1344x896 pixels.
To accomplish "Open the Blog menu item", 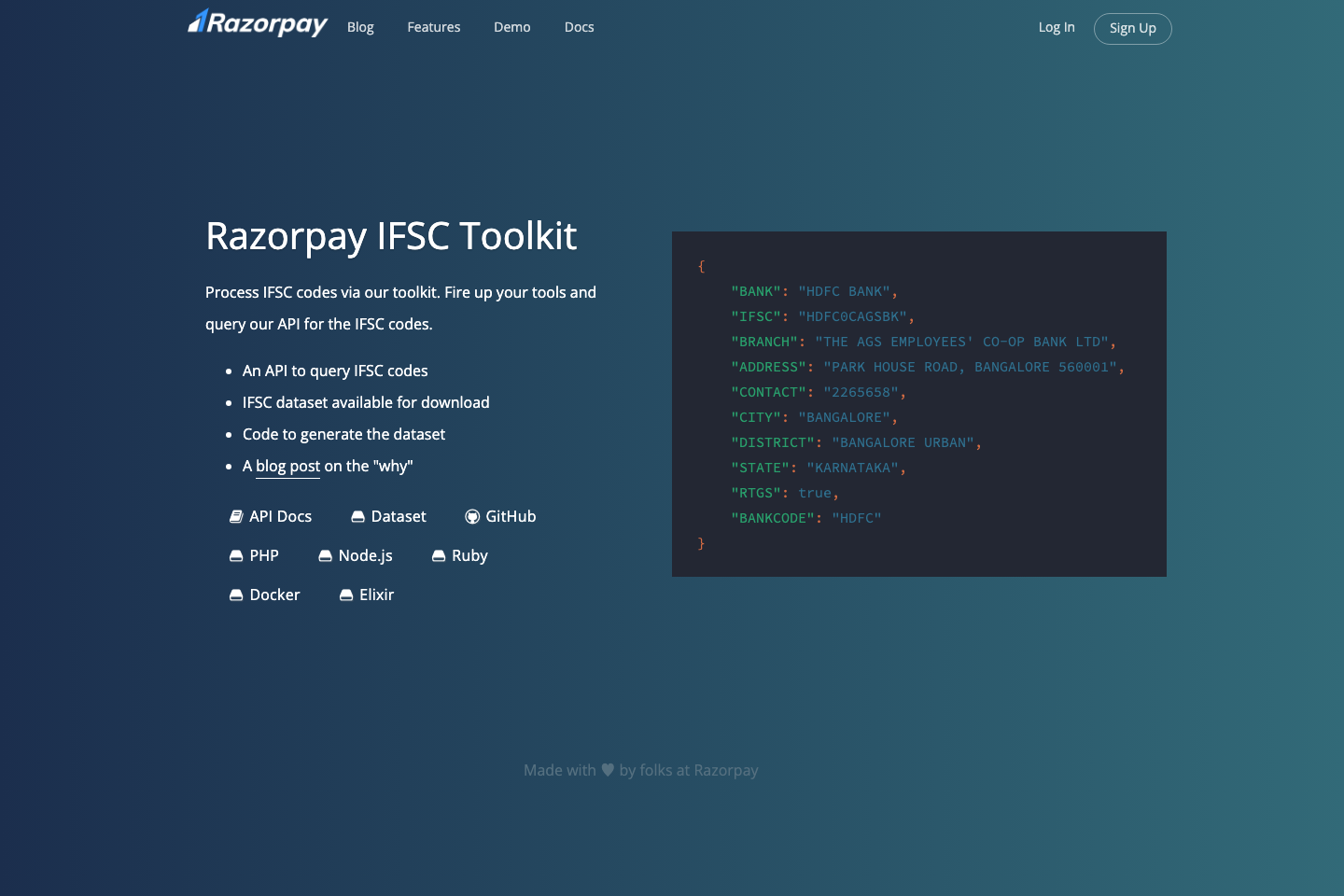I will tap(360, 27).
